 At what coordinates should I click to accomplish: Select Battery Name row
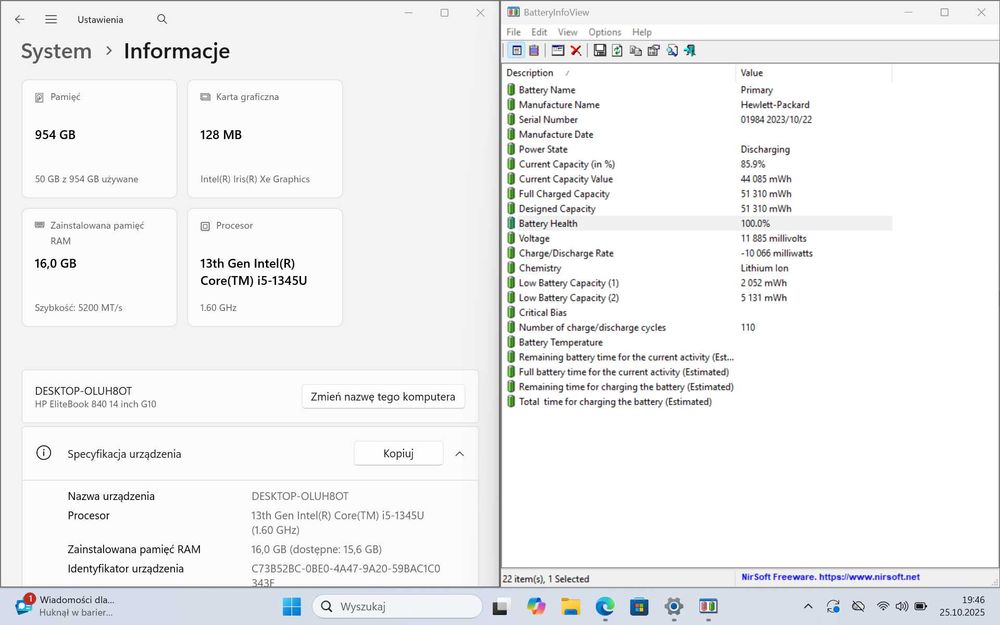698,90
